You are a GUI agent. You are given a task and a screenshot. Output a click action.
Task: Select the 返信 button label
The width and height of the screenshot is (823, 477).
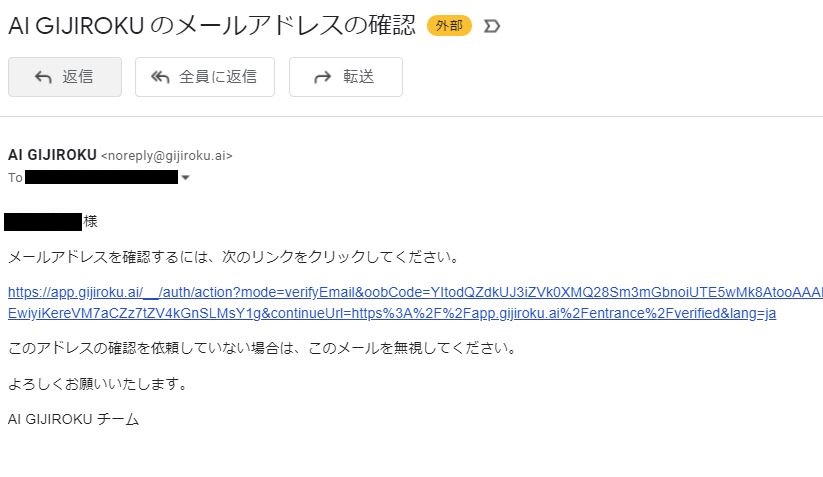pyautogui.click(x=78, y=77)
